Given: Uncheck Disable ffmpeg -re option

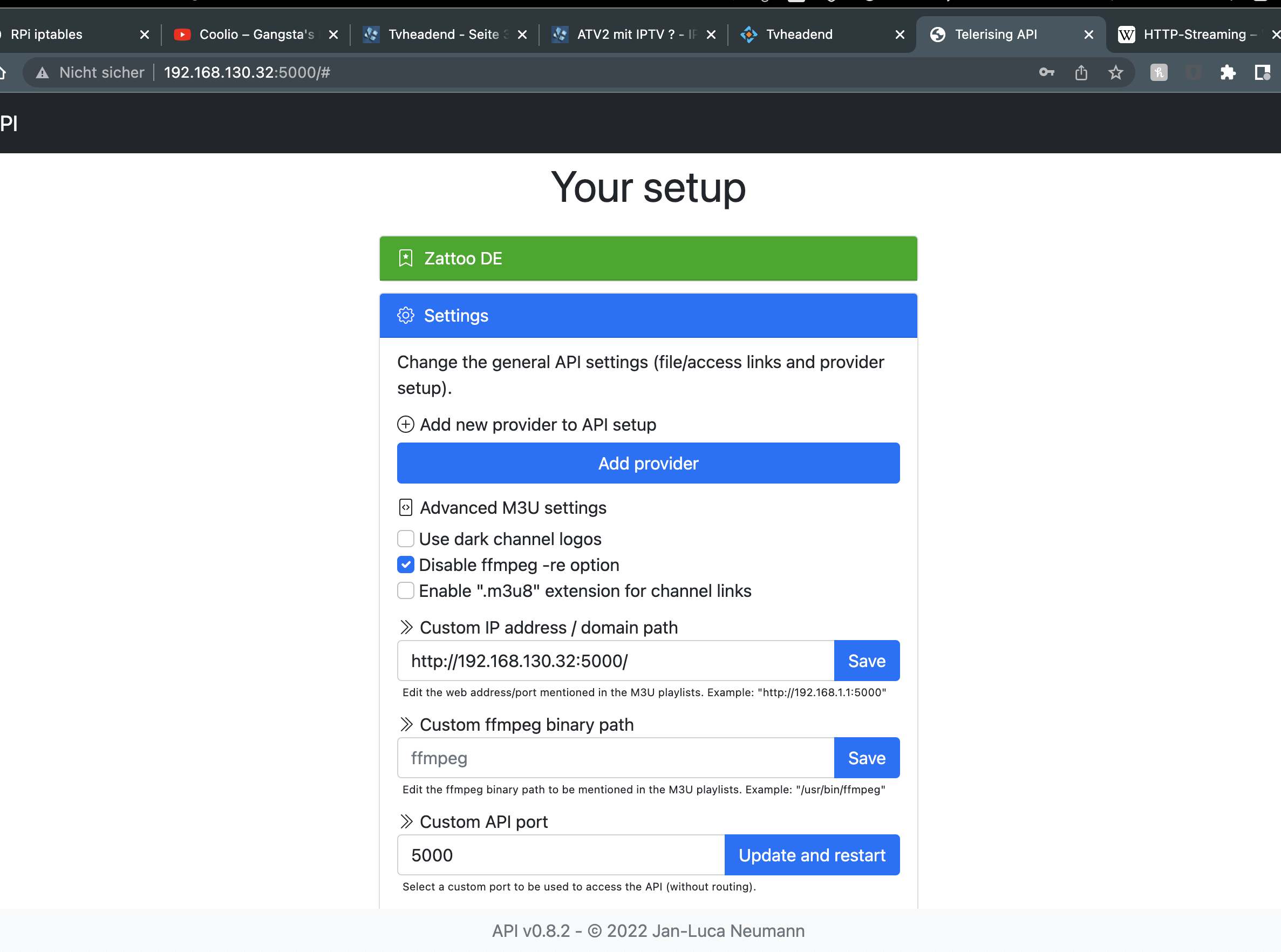Looking at the screenshot, I should (x=406, y=565).
